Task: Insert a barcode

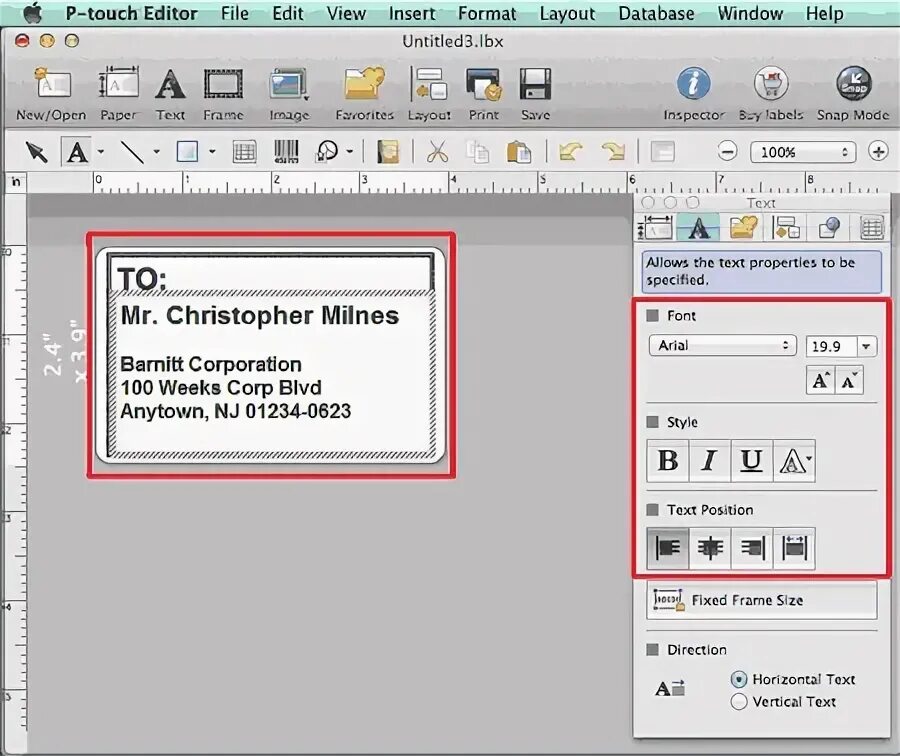Action: 286,152
